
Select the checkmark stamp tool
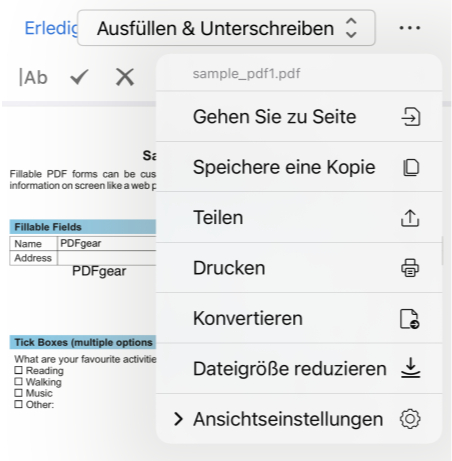79,77
